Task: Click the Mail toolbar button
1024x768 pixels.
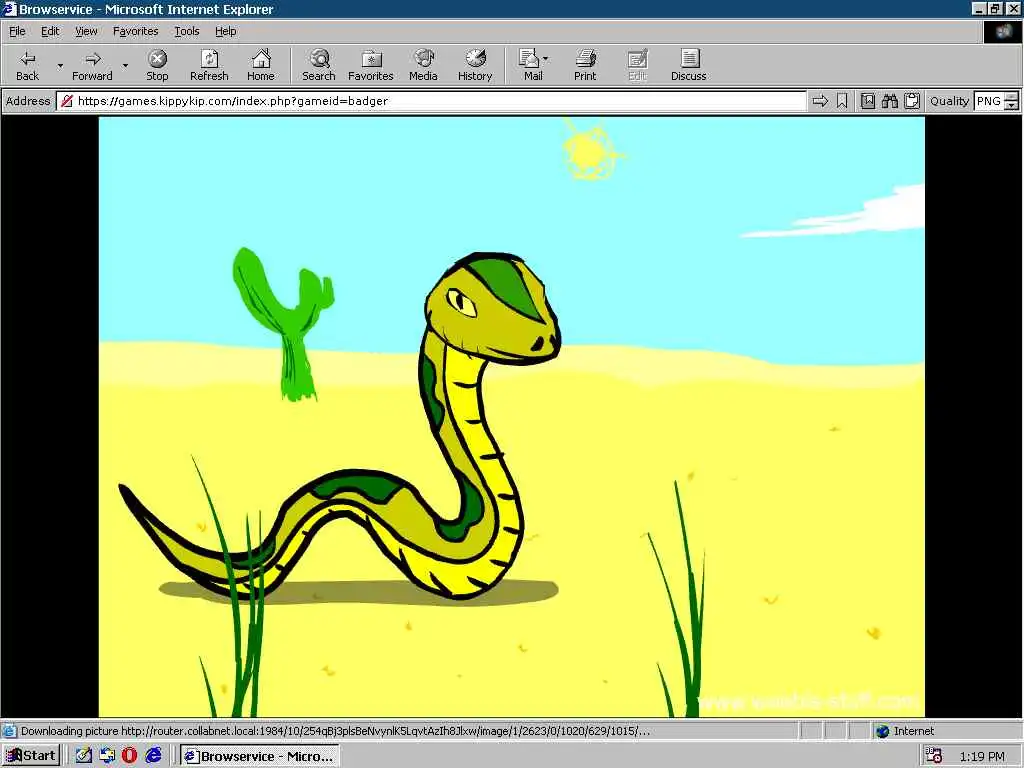Action: (532, 65)
